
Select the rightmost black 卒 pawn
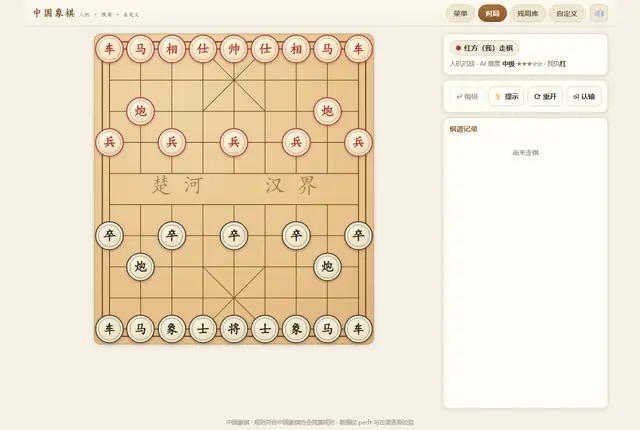(x=358, y=235)
